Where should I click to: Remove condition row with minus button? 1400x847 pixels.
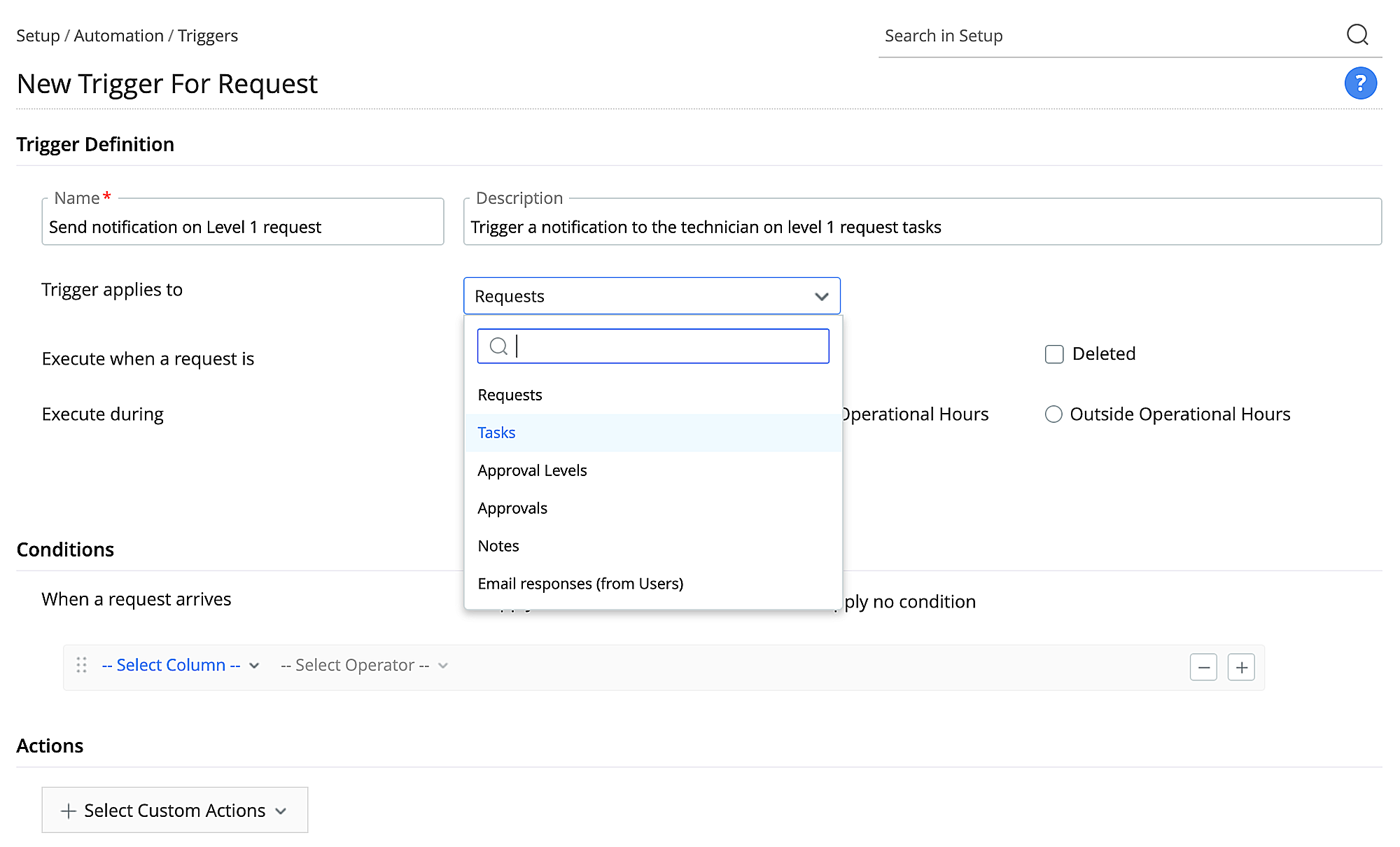coord(1203,667)
